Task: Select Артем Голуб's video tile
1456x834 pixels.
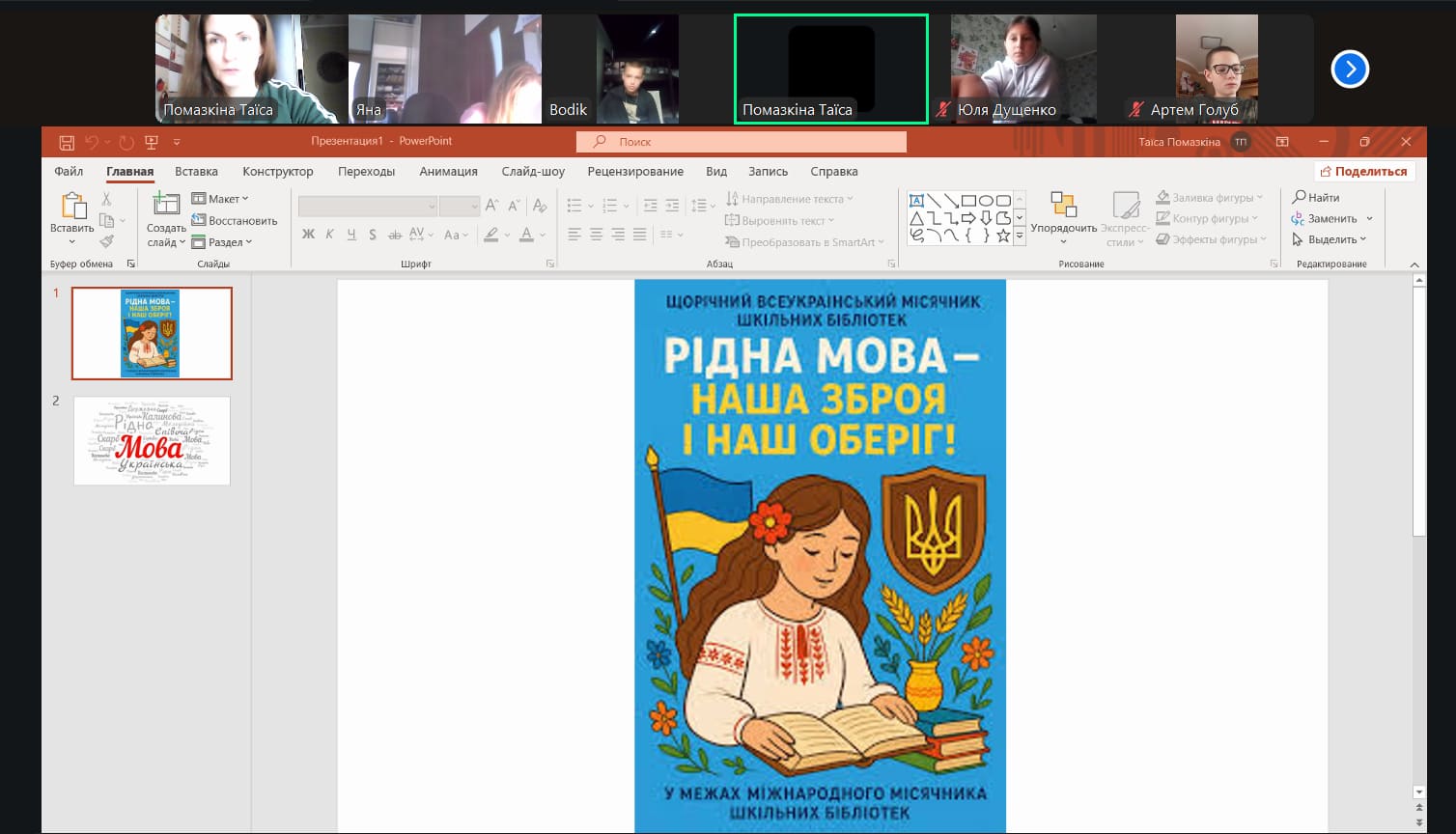Action: [x=1218, y=69]
